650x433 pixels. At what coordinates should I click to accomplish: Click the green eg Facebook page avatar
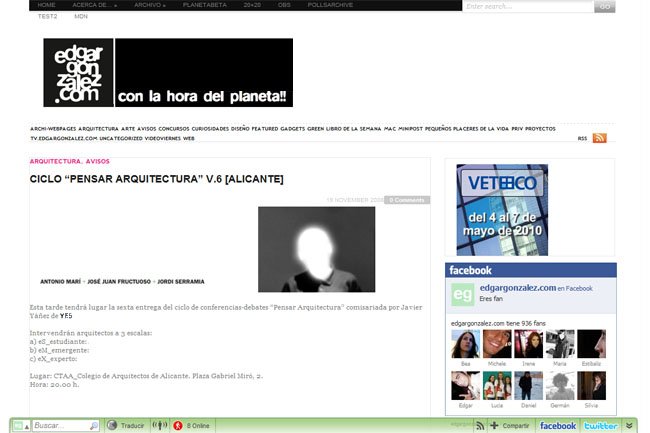[462, 294]
